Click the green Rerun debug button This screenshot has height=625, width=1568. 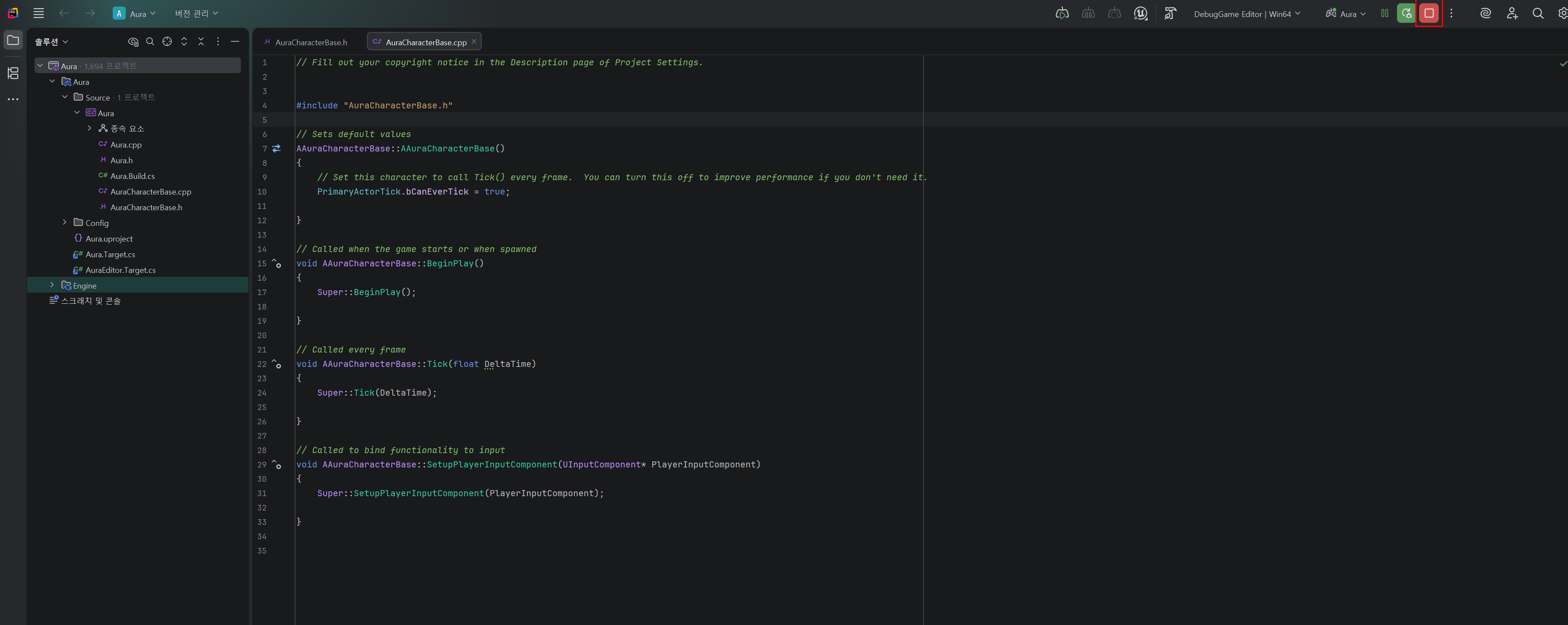coord(1406,13)
